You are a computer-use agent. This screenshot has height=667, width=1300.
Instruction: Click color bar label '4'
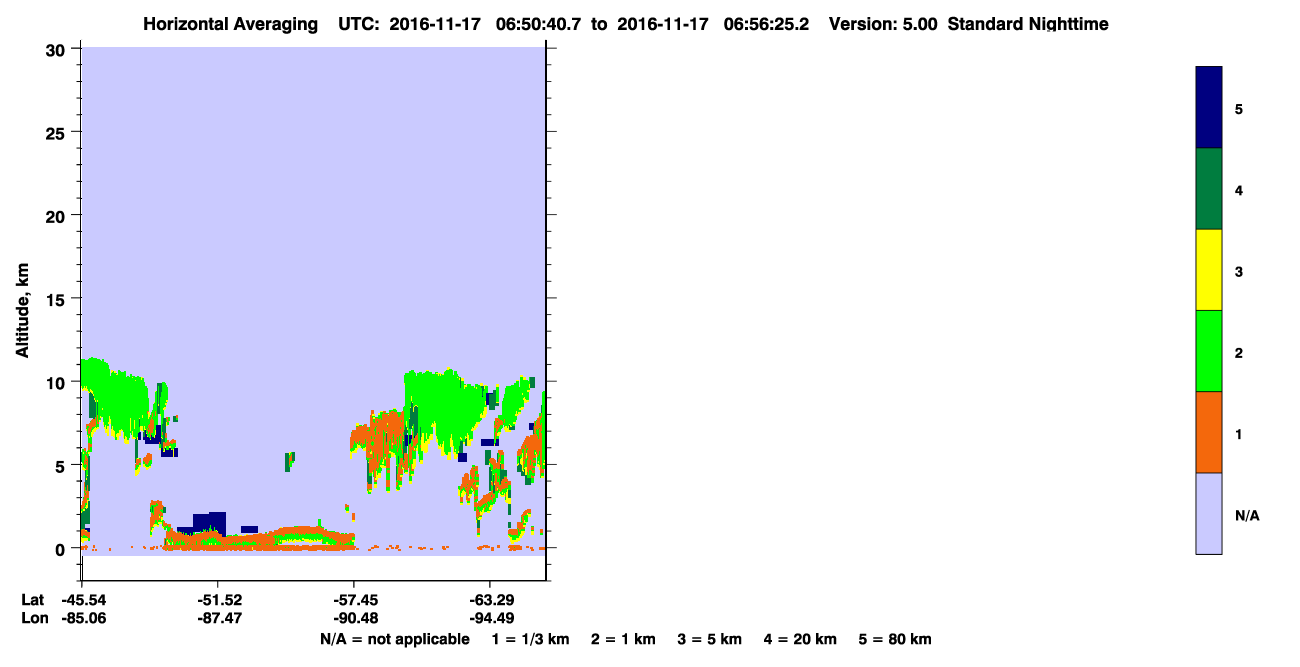pos(1239,190)
